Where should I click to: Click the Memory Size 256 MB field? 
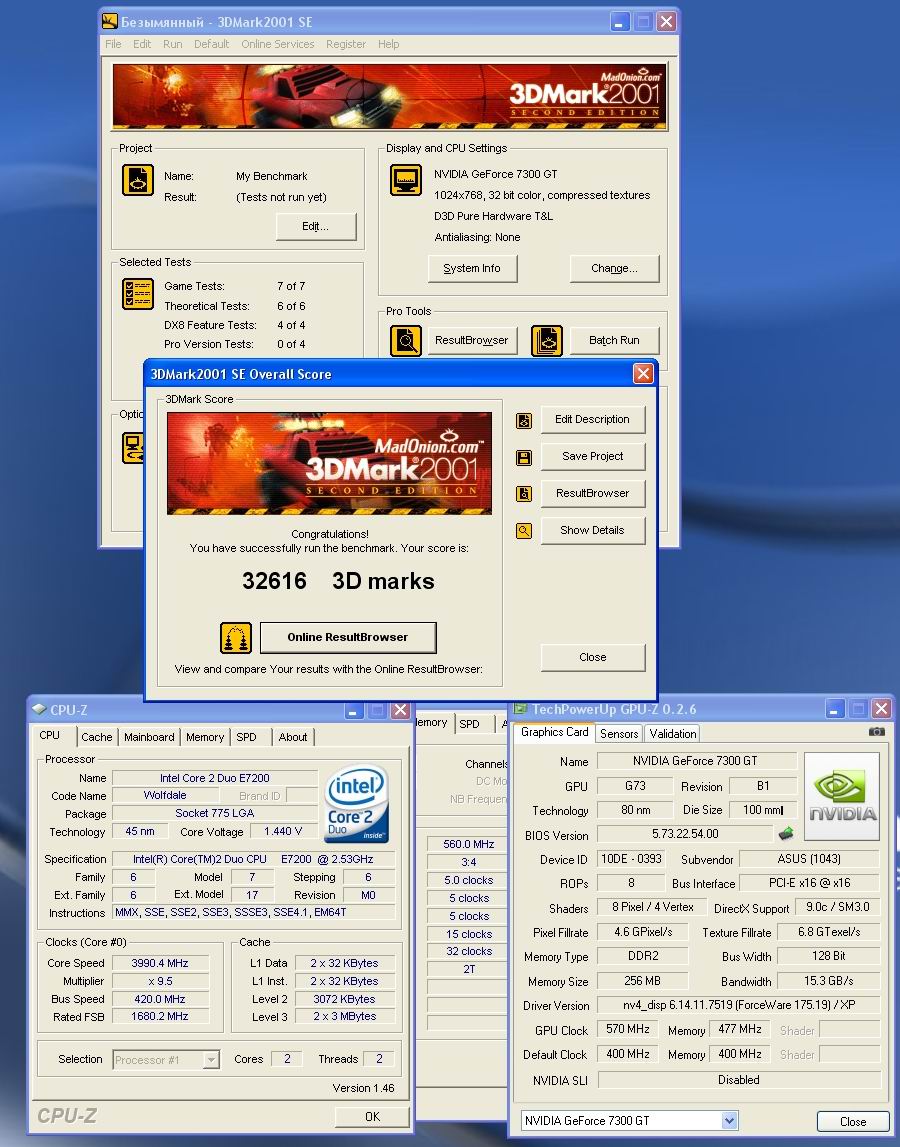click(x=642, y=981)
